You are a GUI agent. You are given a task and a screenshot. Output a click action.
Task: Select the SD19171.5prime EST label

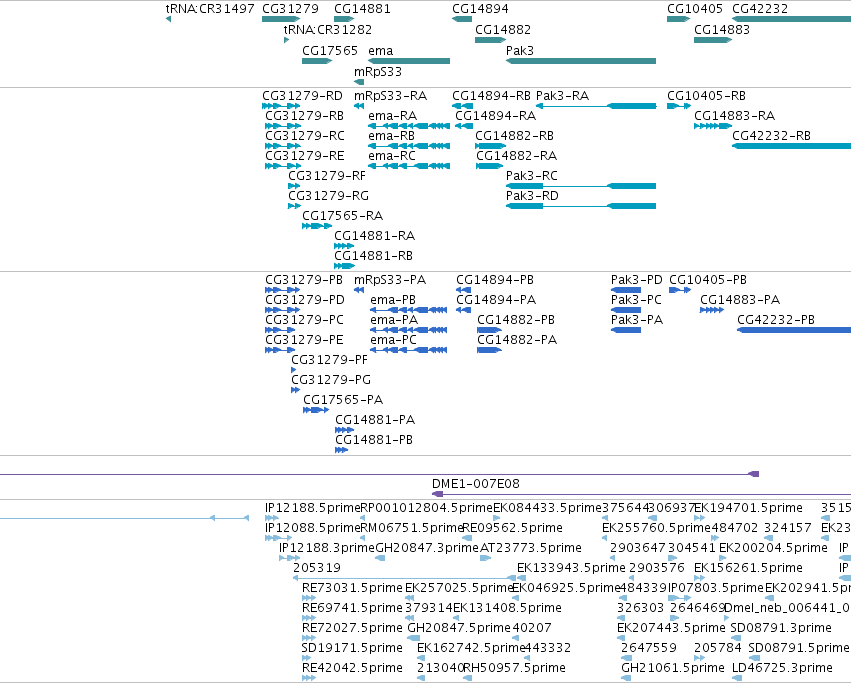tap(352, 648)
